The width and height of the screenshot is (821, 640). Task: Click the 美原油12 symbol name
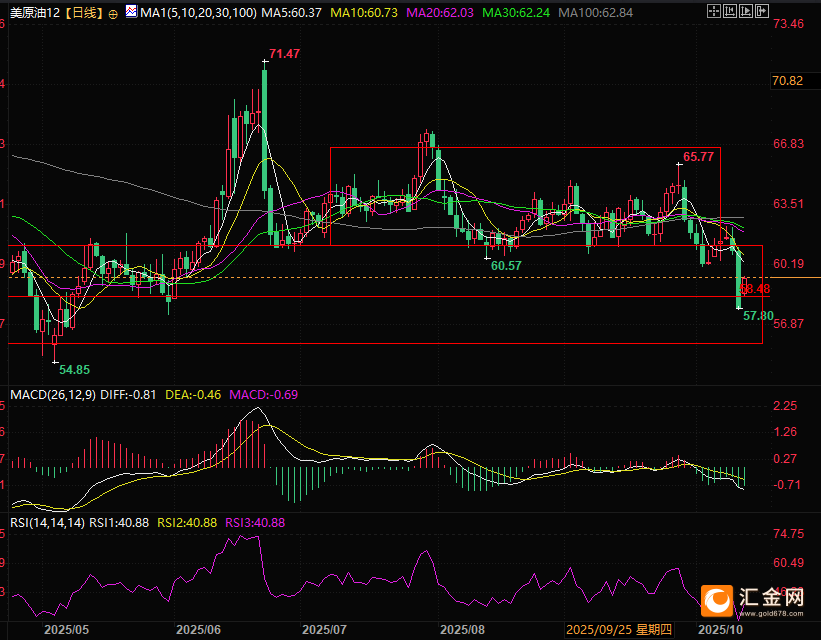pyautogui.click(x=34, y=13)
